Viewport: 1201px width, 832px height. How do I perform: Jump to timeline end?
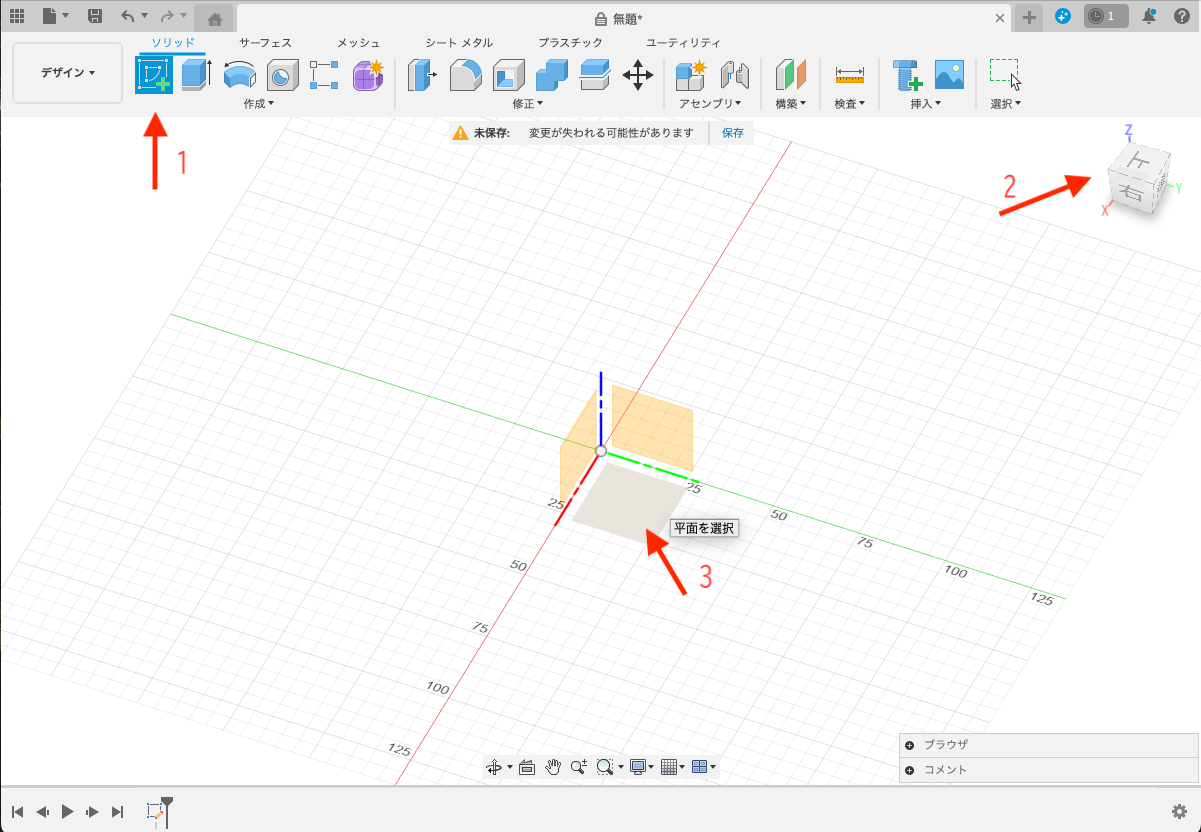[x=118, y=811]
